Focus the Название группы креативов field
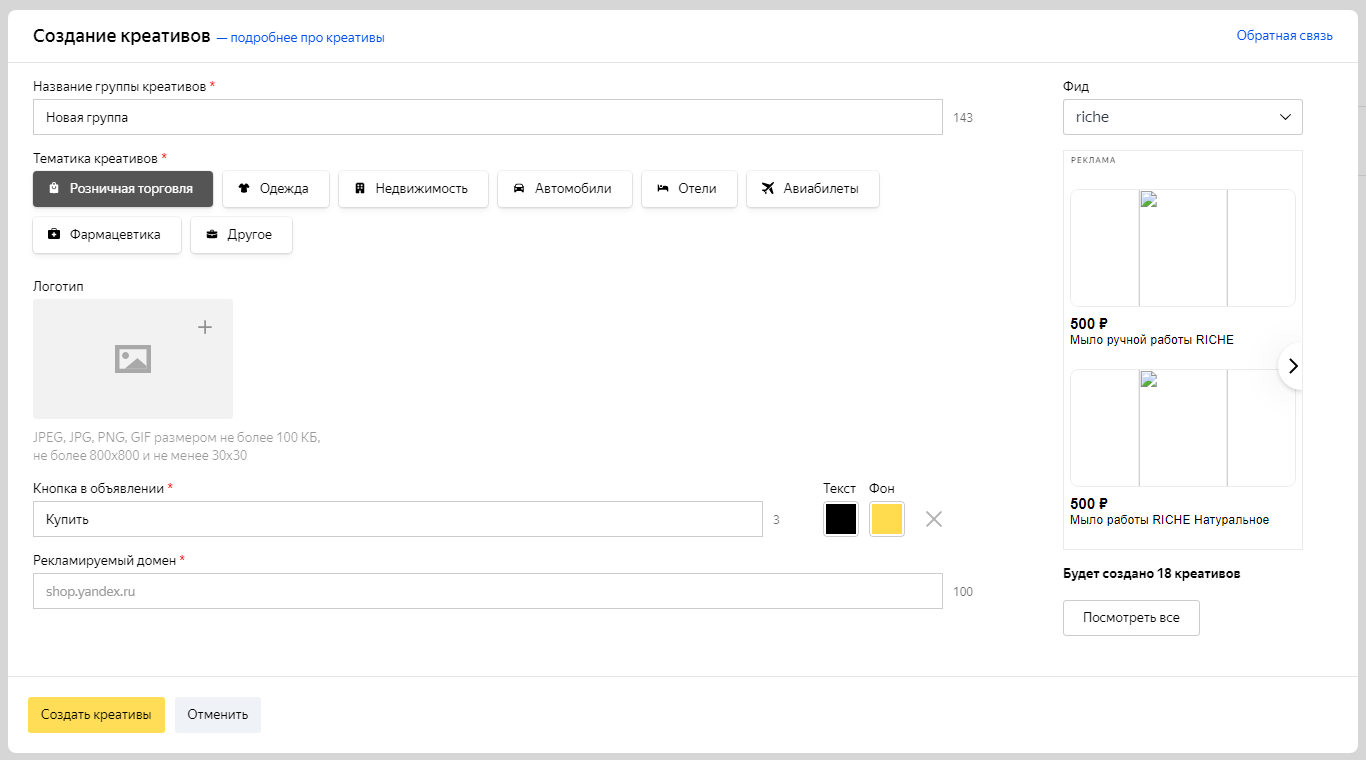Viewport: 1366px width, 760px height. (x=488, y=117)
